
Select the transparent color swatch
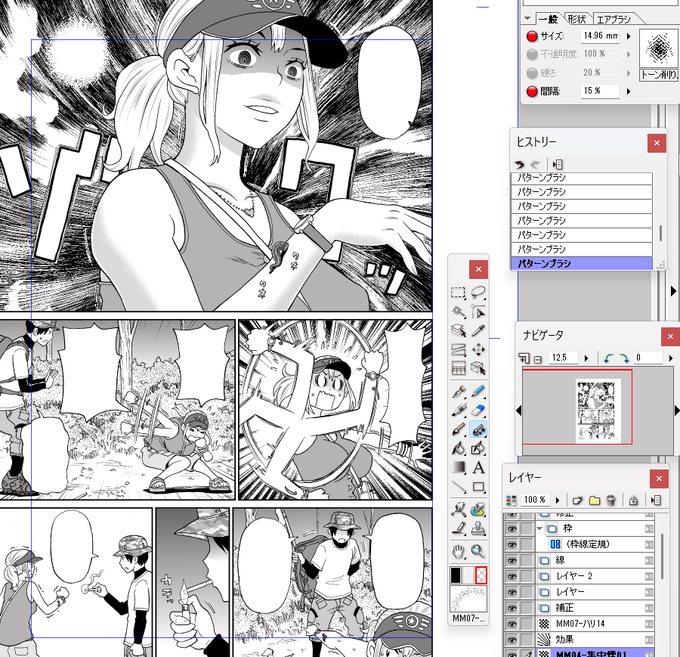coord(481,575)
